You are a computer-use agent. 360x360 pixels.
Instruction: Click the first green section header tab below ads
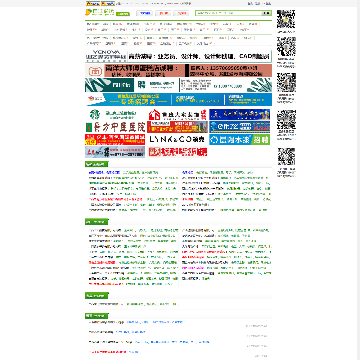coord(97,164)
